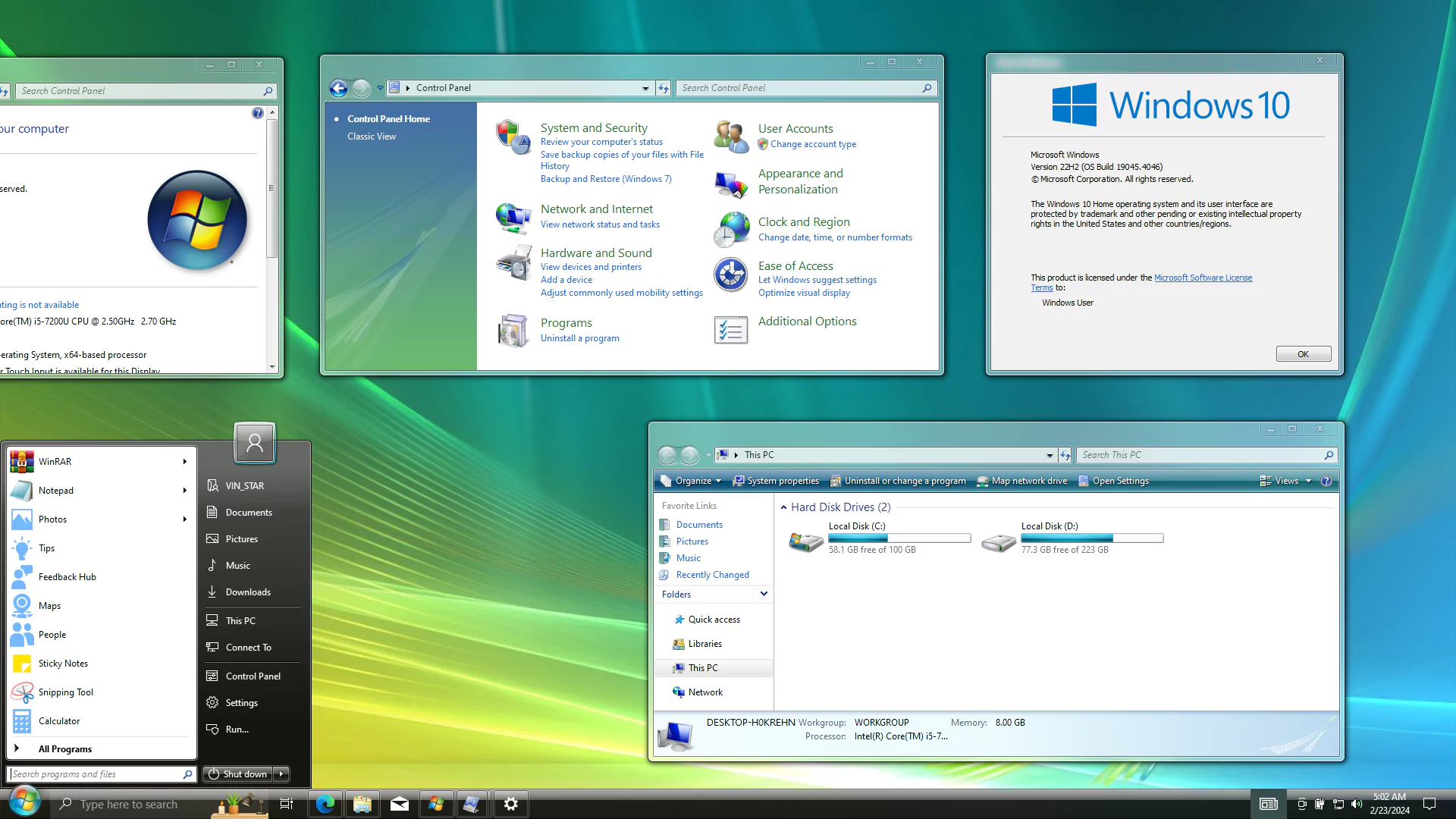
Task: Open Clock and Region settings
Action: [x=804, y=221]
